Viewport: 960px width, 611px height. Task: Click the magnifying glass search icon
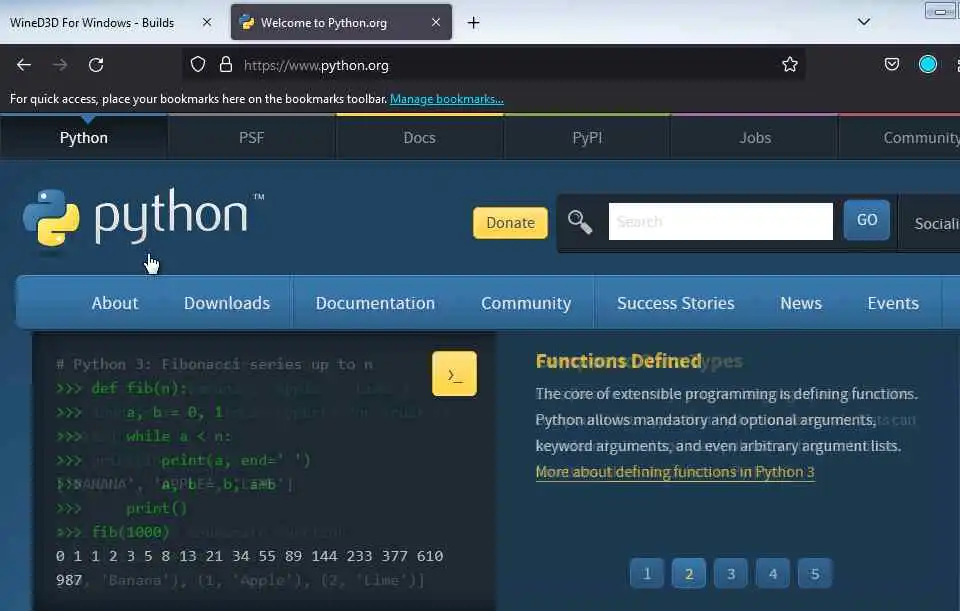[580, 222]
